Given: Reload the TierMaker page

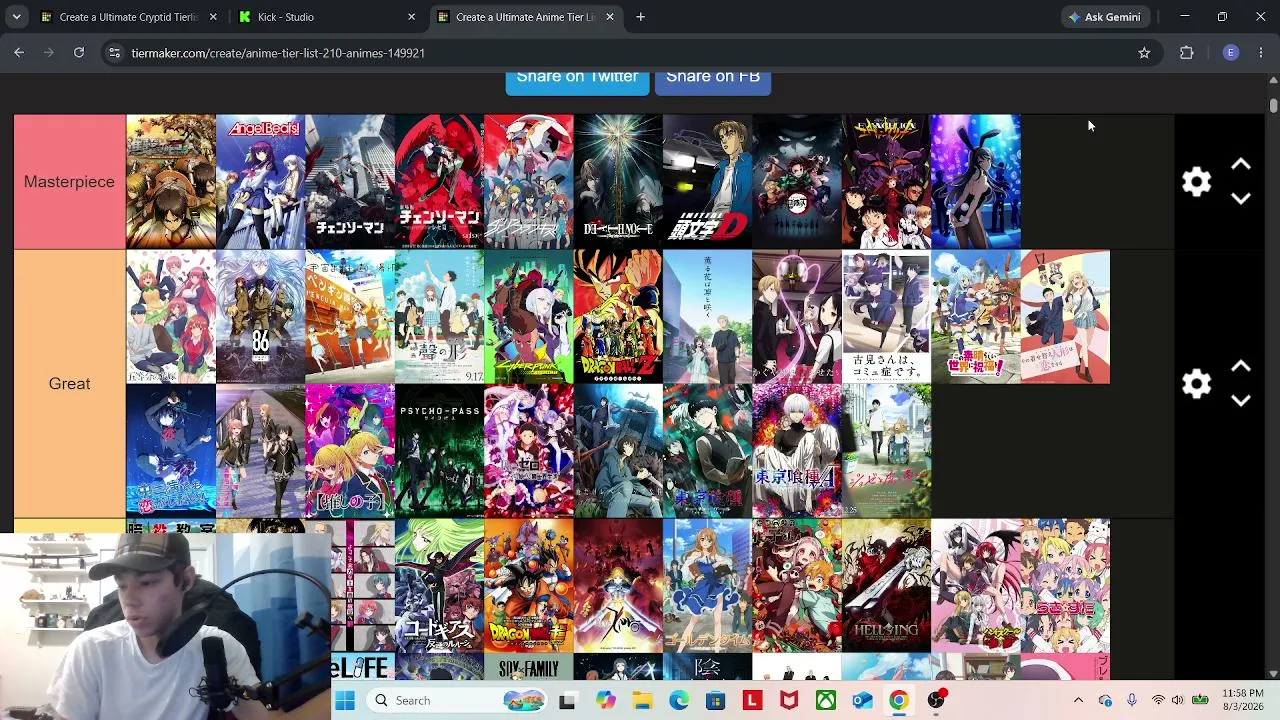Looking at the screenshot, I should (79, 53).
